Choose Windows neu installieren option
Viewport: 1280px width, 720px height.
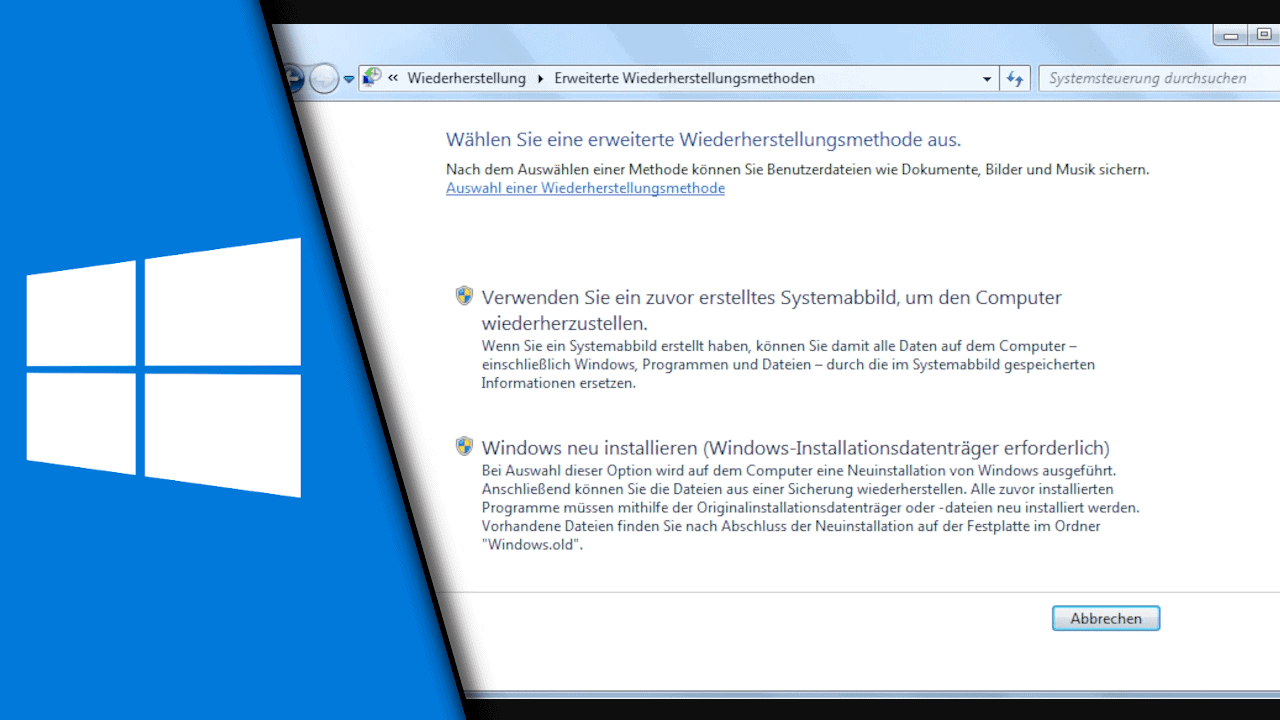795,447
